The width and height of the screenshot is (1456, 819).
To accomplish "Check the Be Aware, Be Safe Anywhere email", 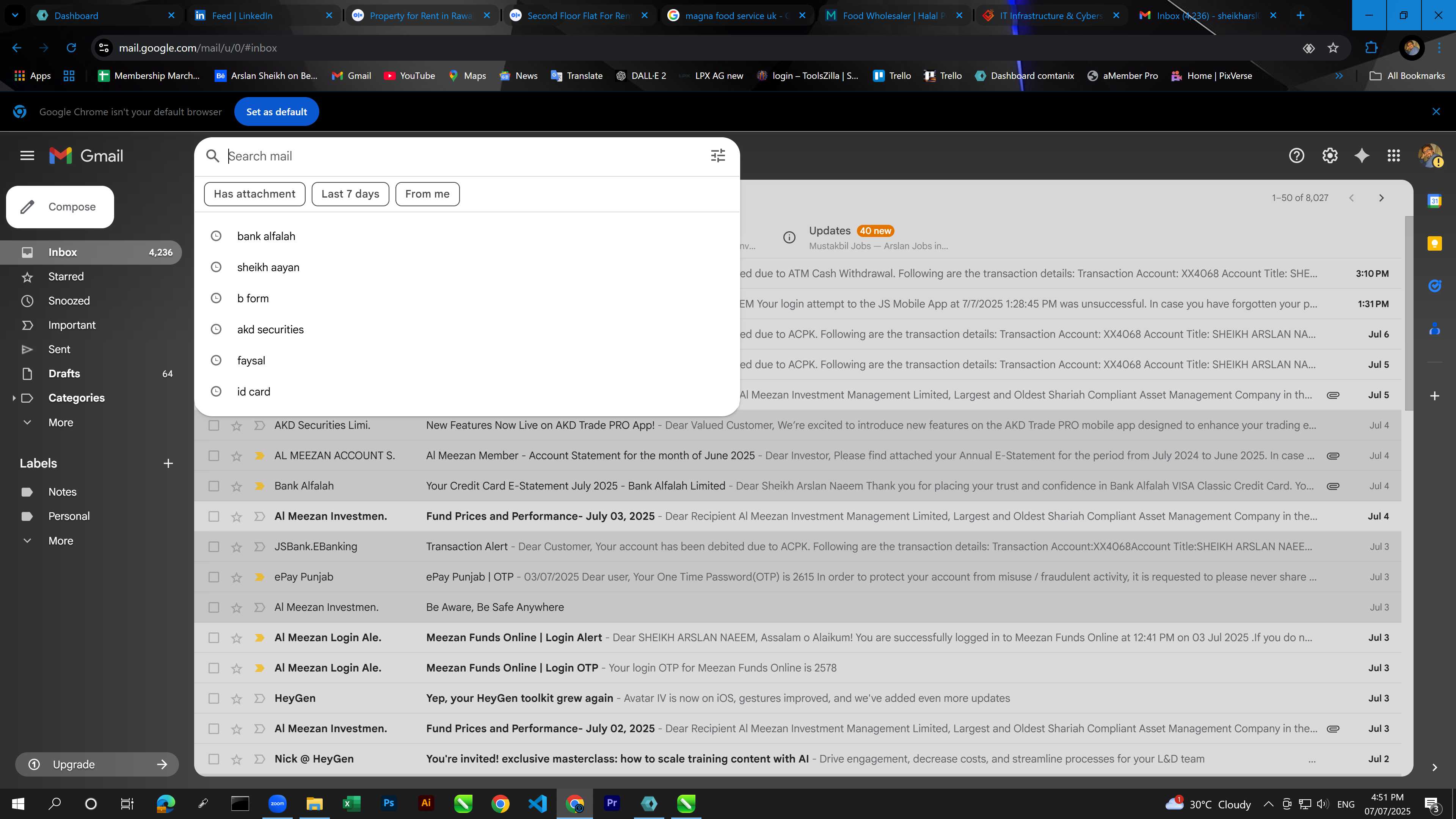I will pyautogui.click(x=213, y=607).
